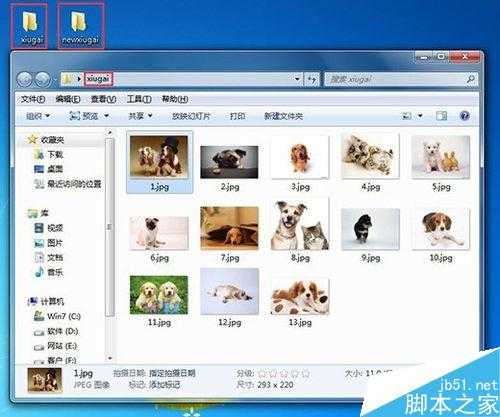This screenshot has width=500, height=417.
Task: Click navigation pane scroll up arrow
Action: [110, 133]
